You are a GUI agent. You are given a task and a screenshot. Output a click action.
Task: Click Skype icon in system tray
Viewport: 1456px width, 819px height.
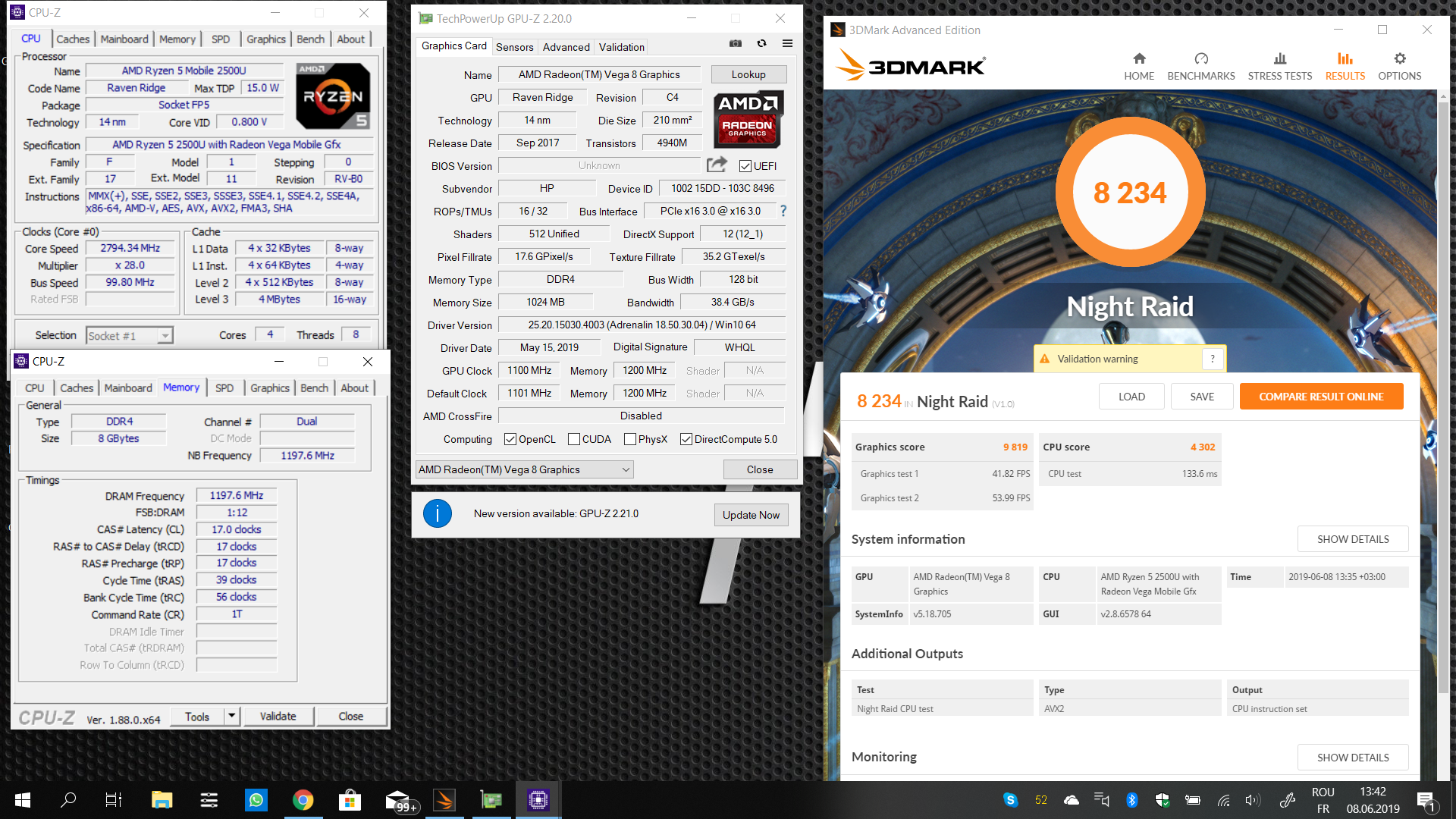tap(1010, 799)
